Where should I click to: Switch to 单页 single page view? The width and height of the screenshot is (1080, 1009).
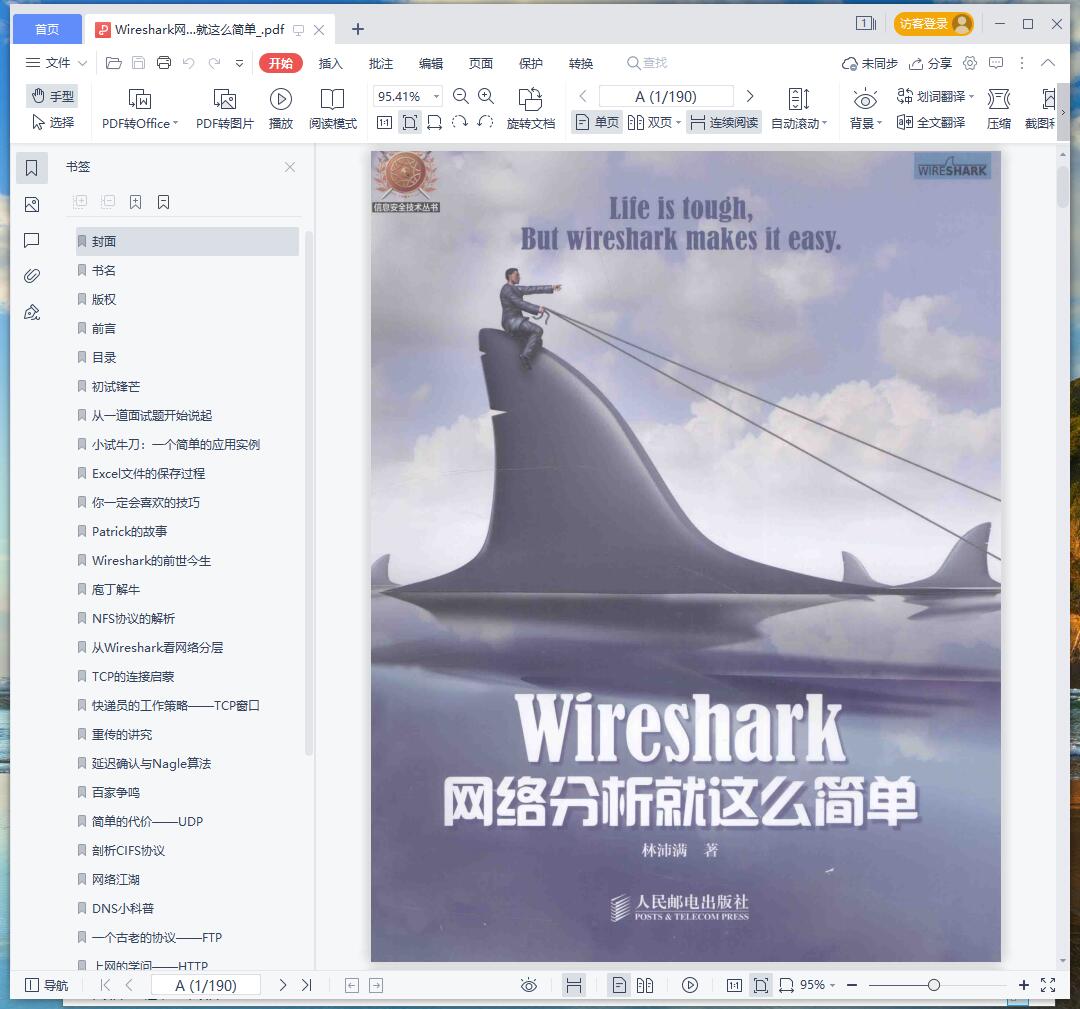(x=597, y=123)
